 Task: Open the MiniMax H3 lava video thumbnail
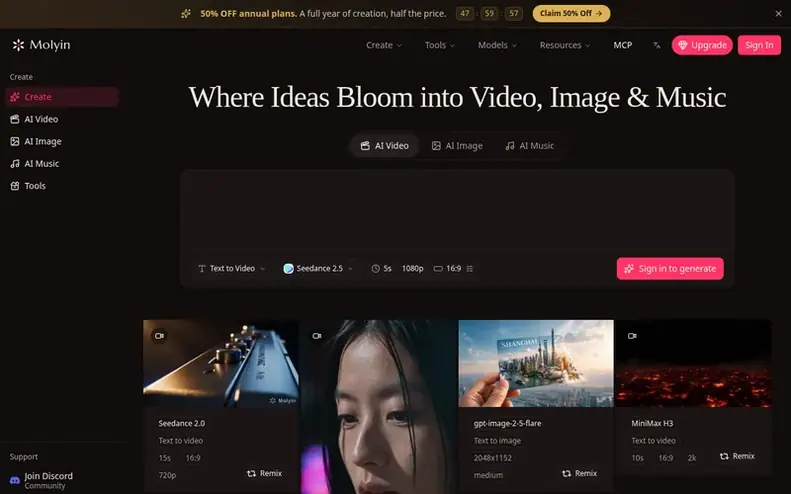(x=694, y=363)
